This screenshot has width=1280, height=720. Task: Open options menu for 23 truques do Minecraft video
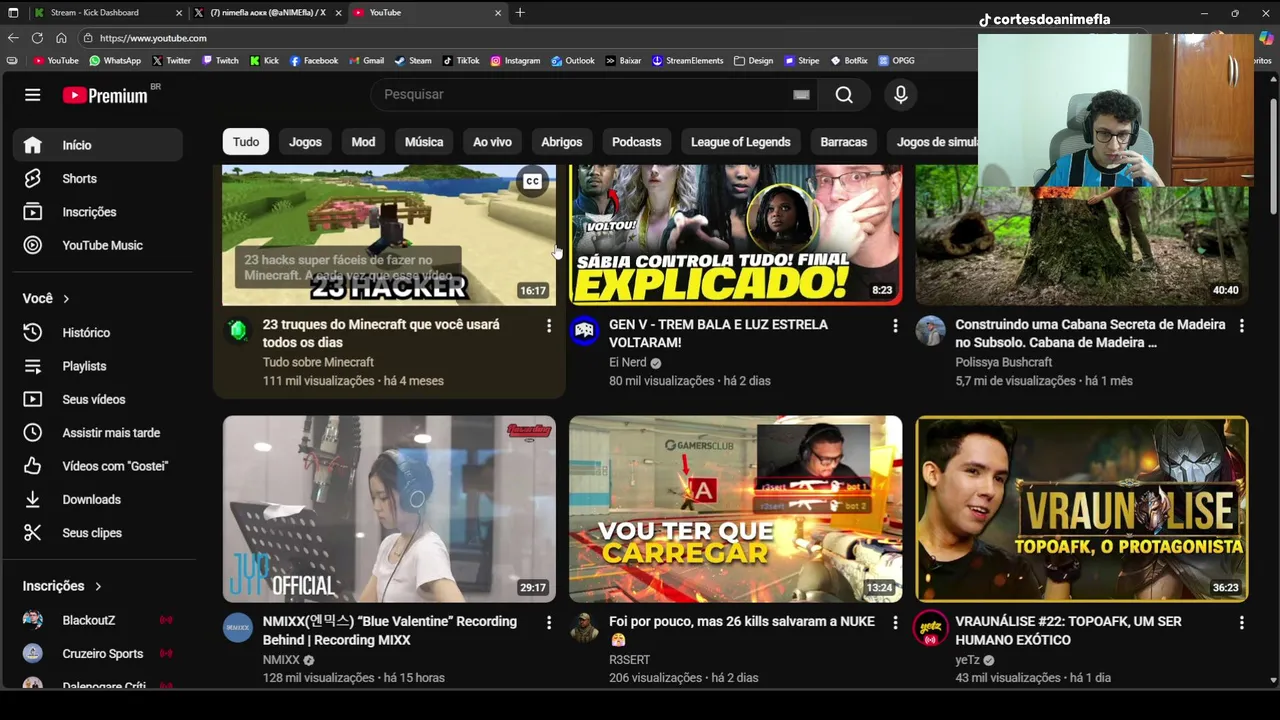tap(548, 326)
